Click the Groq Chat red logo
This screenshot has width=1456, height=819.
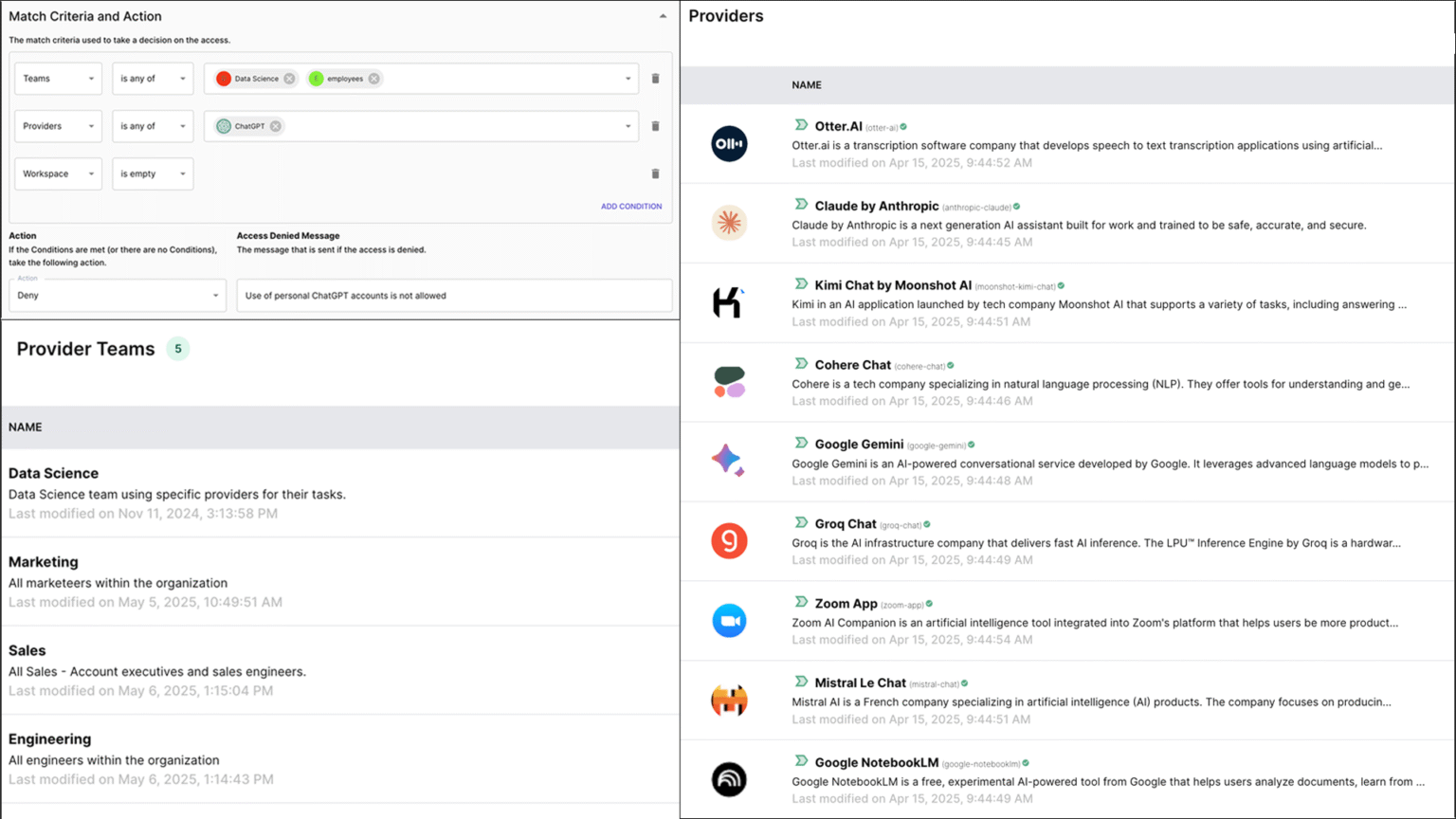[x=729, y=541]
